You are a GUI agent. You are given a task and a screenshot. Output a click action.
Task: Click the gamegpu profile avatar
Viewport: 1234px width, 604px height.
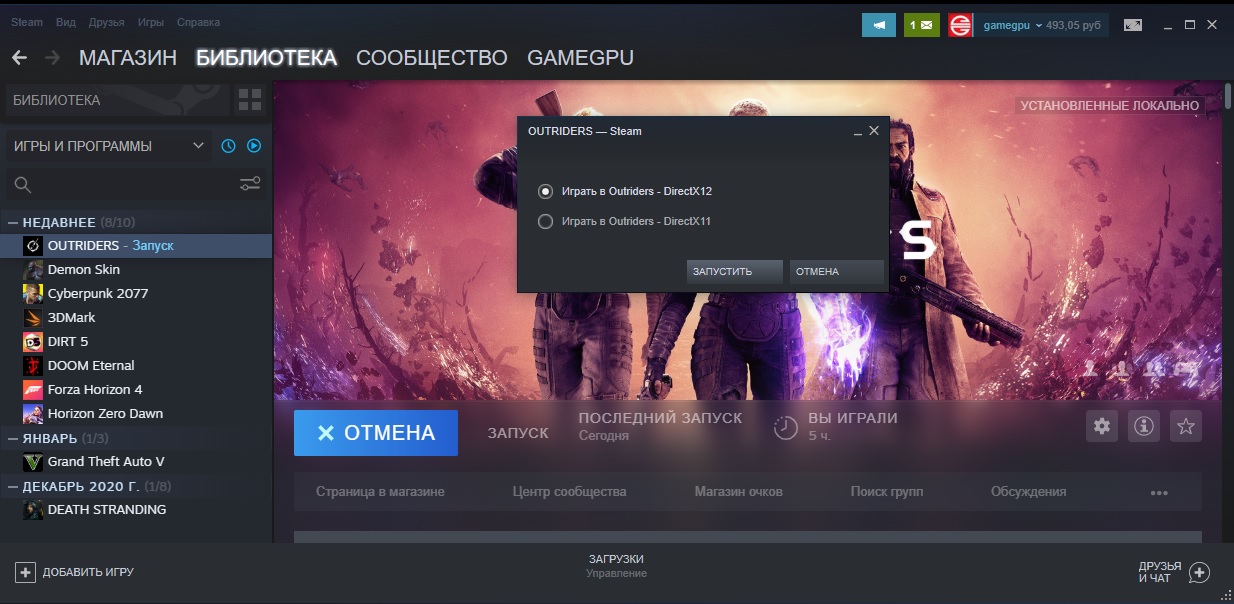coord(961,24)
